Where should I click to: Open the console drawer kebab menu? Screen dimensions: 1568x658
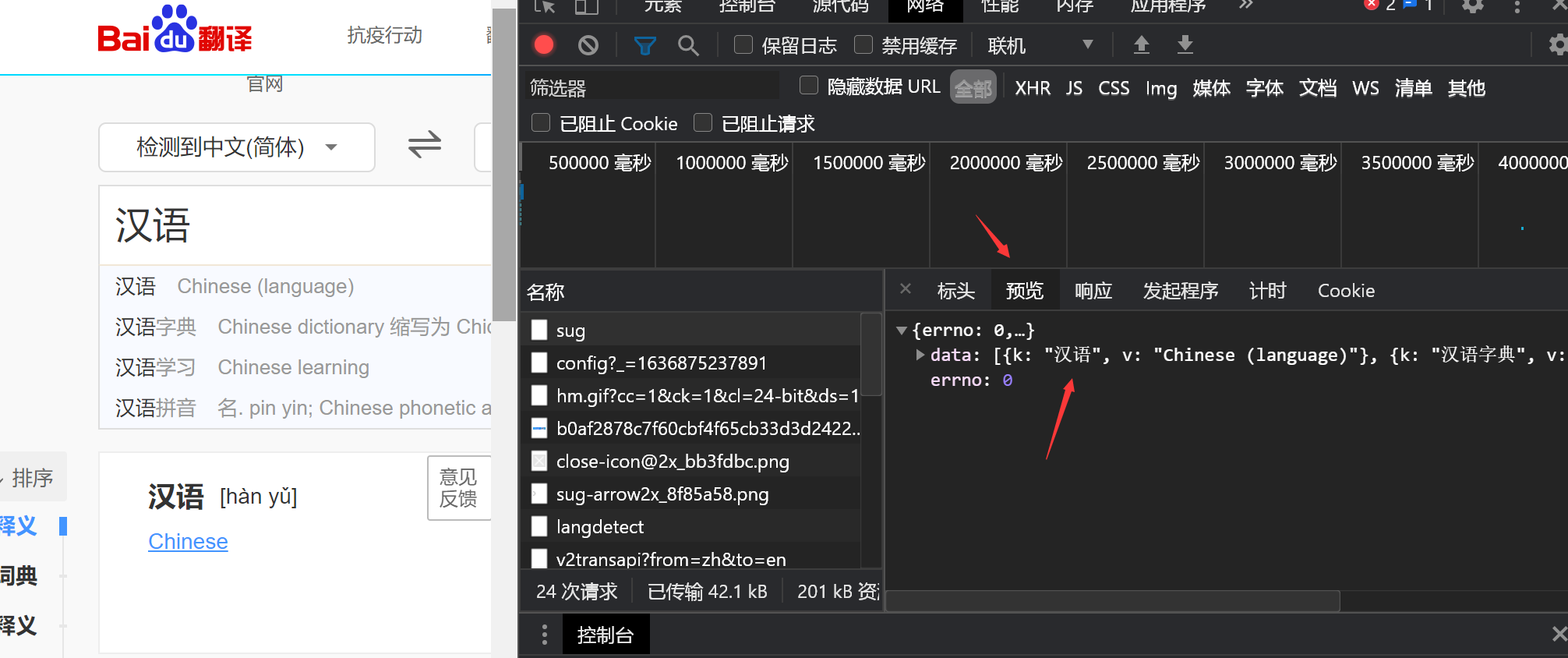click(x=544, y=635)
